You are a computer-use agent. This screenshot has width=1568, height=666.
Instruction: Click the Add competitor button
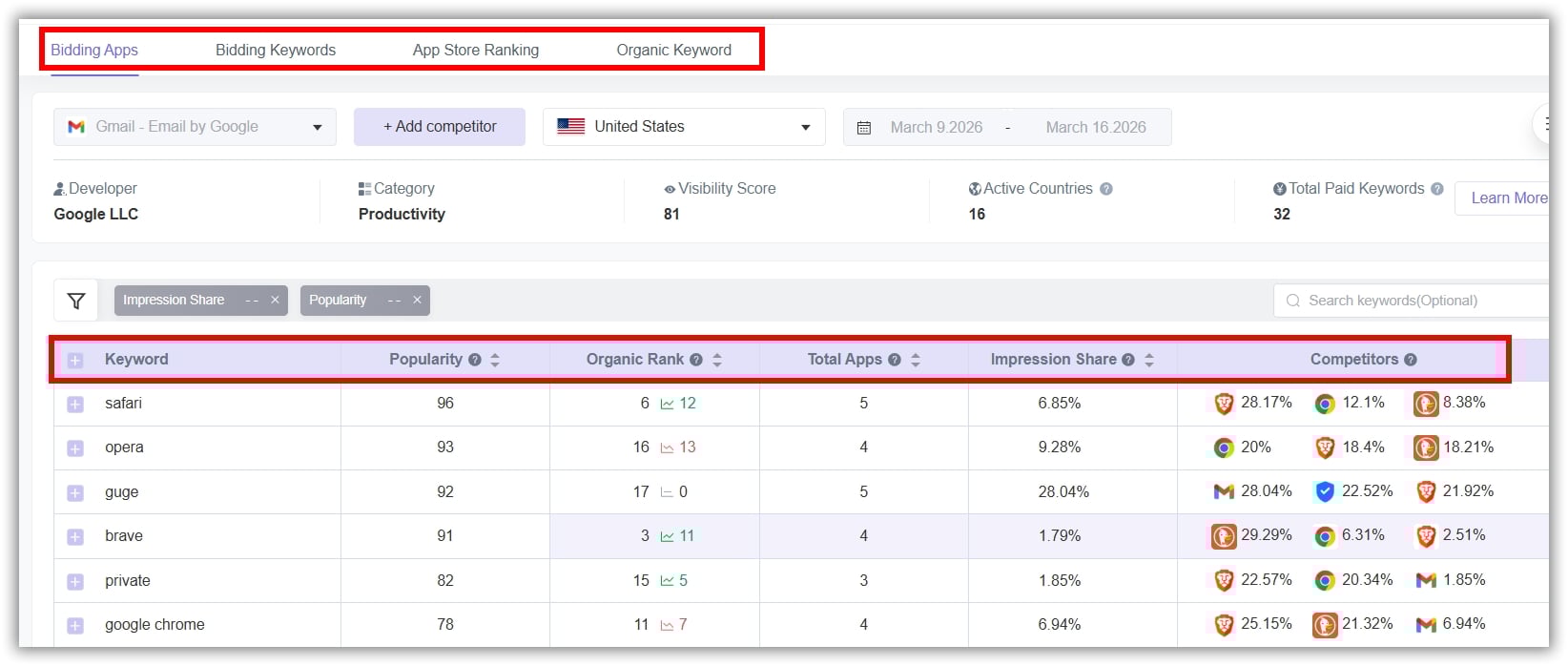point(440,127)
